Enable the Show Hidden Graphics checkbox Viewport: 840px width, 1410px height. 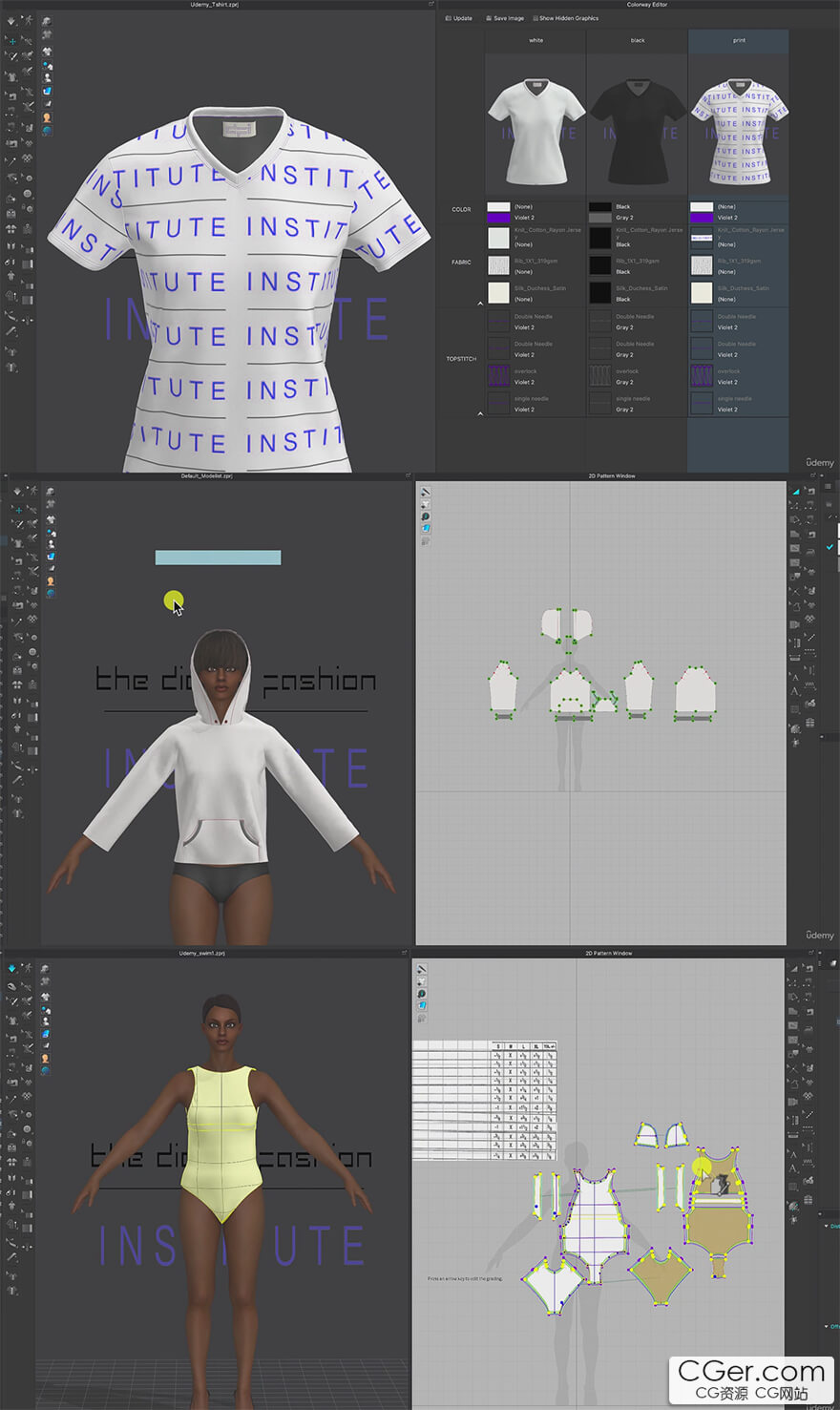(x=535, y=18)
